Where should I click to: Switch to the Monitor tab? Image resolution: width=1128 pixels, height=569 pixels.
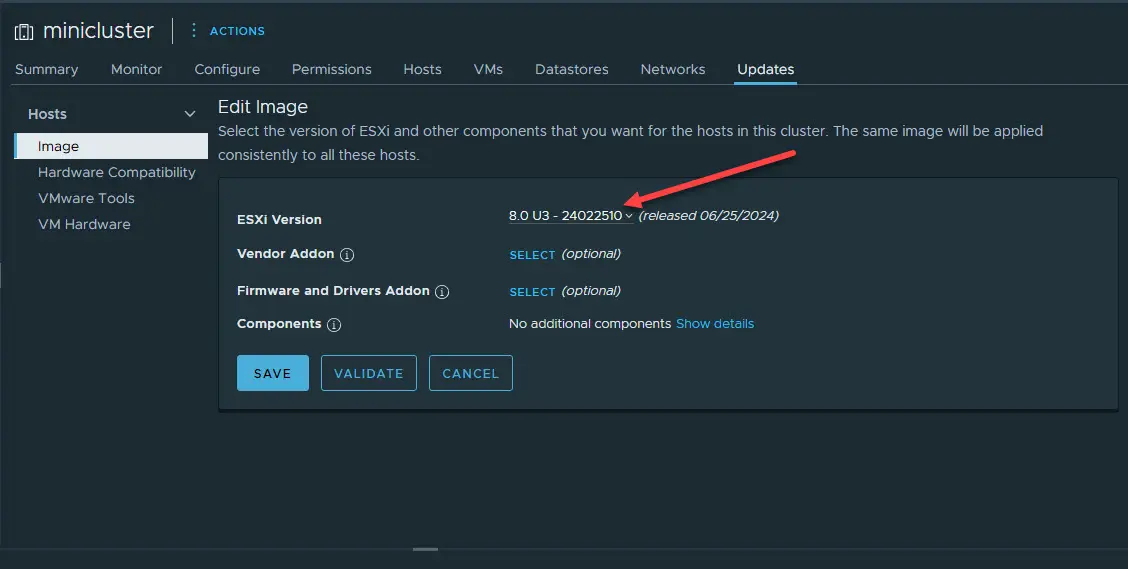[136, 69]
